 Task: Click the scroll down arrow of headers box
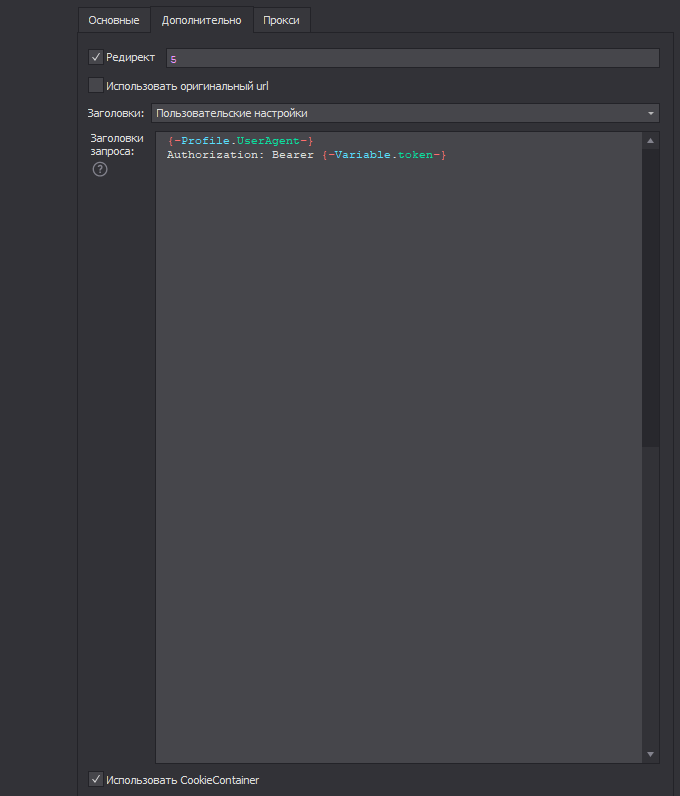click(651, 754)
